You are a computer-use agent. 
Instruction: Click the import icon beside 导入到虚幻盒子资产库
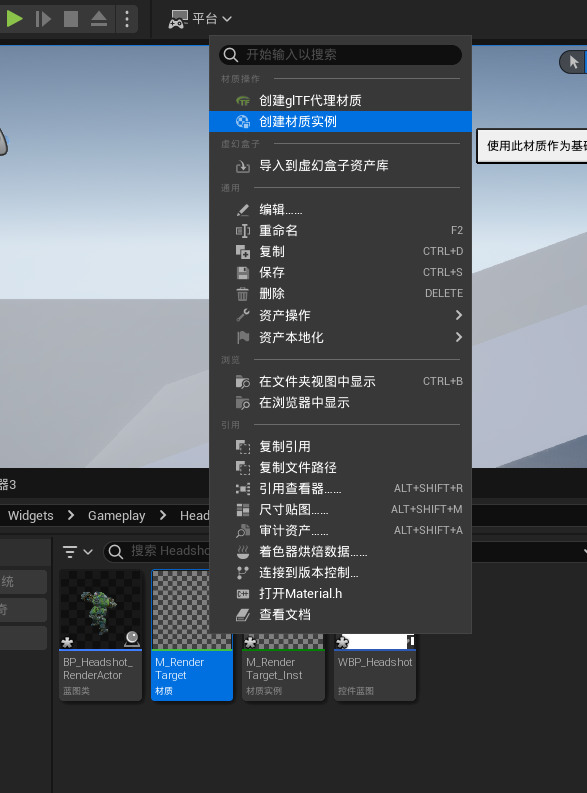click(x=243, y=166)
